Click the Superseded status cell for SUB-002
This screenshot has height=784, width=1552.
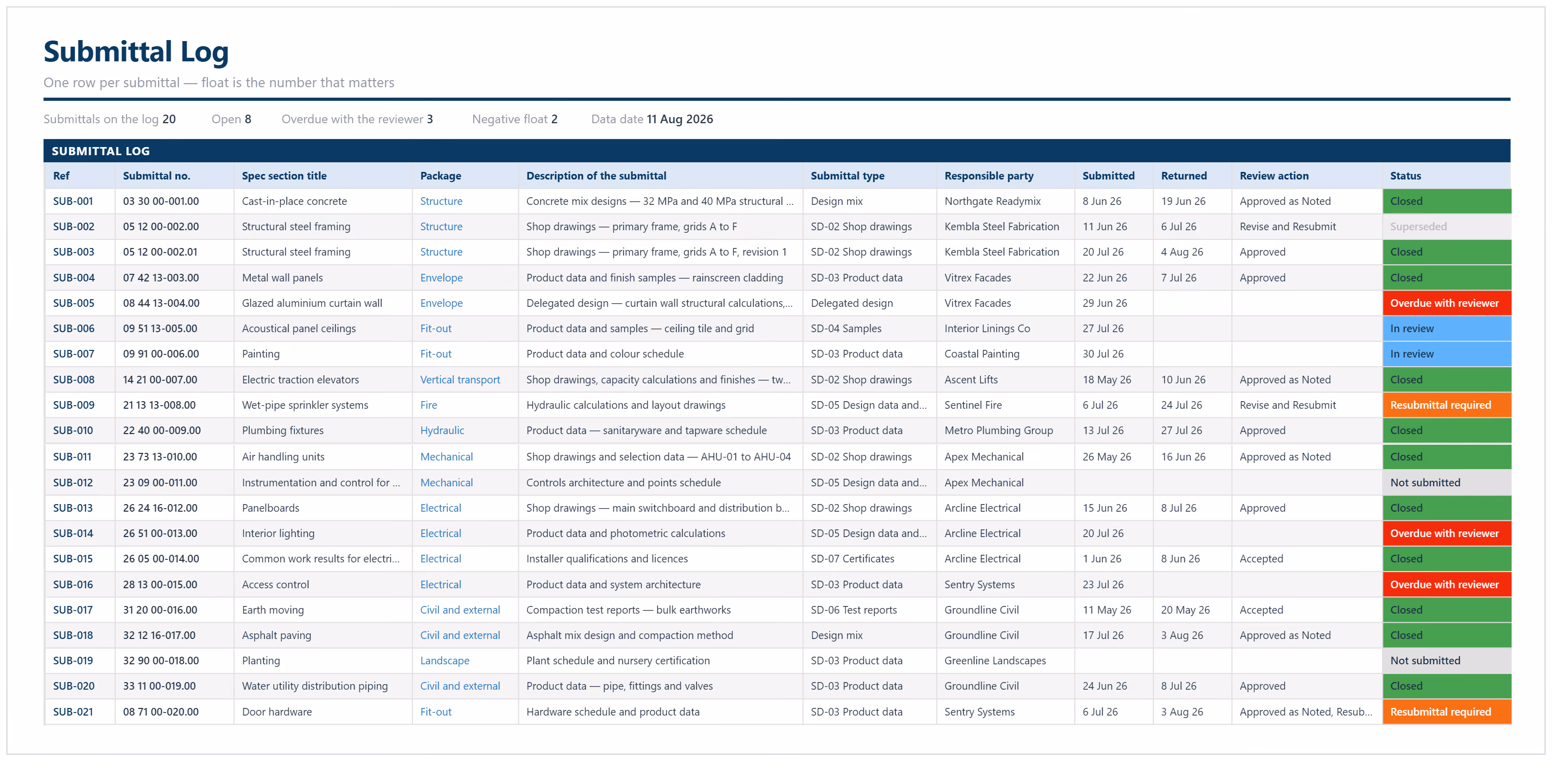(1446, 227)
